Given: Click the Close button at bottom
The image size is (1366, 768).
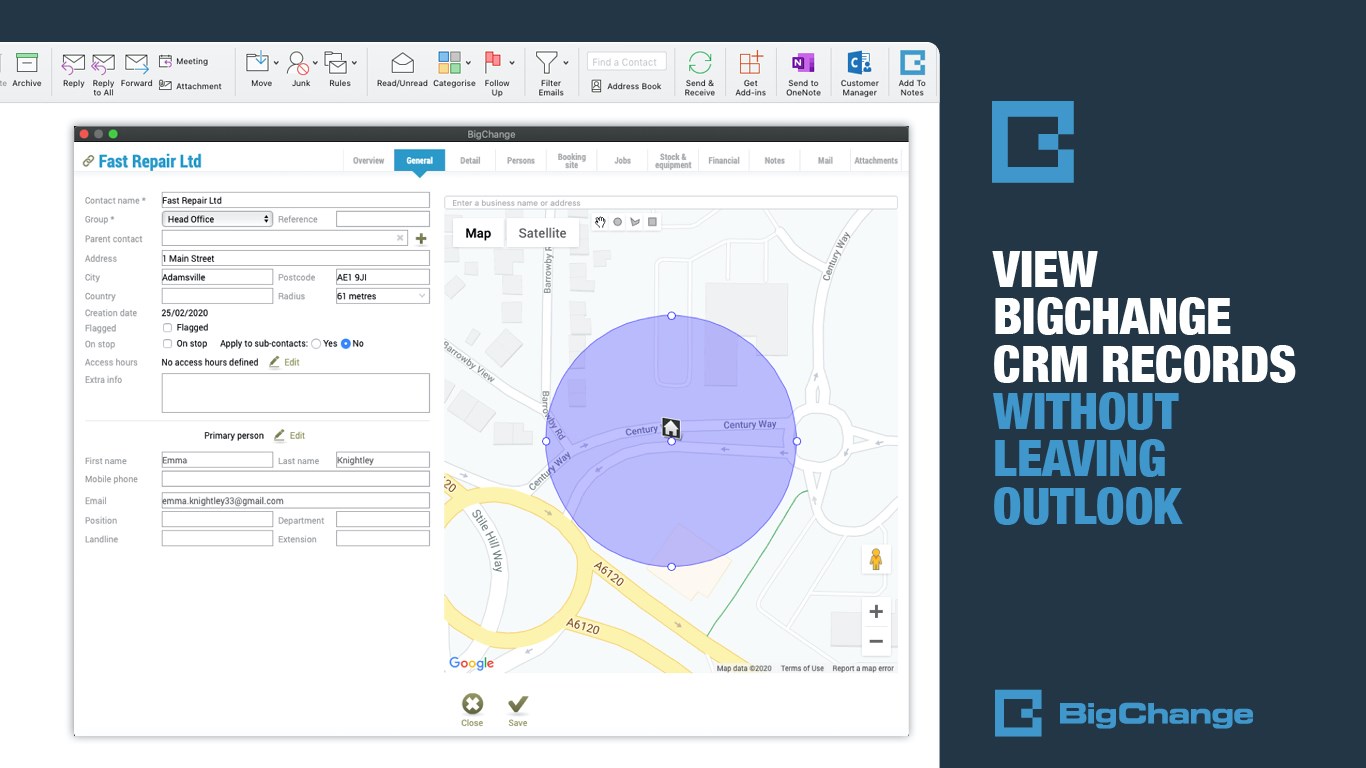Looking at the screenshot, I should [472, 711].
